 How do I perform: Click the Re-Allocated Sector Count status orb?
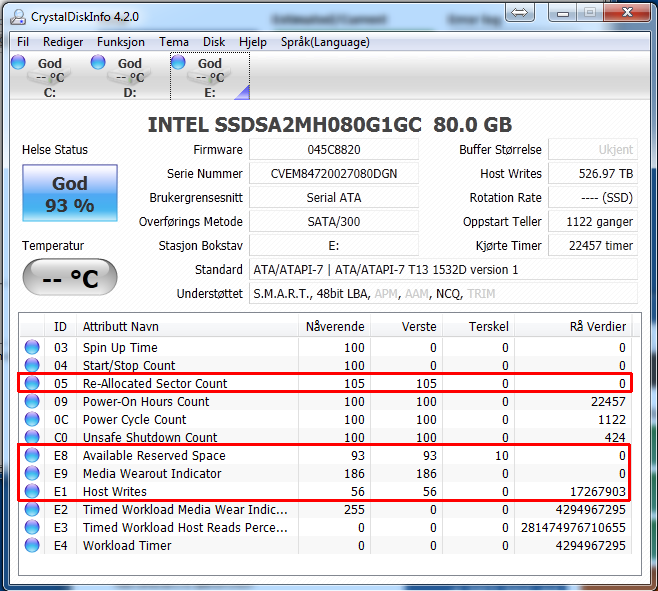[32, 383]
